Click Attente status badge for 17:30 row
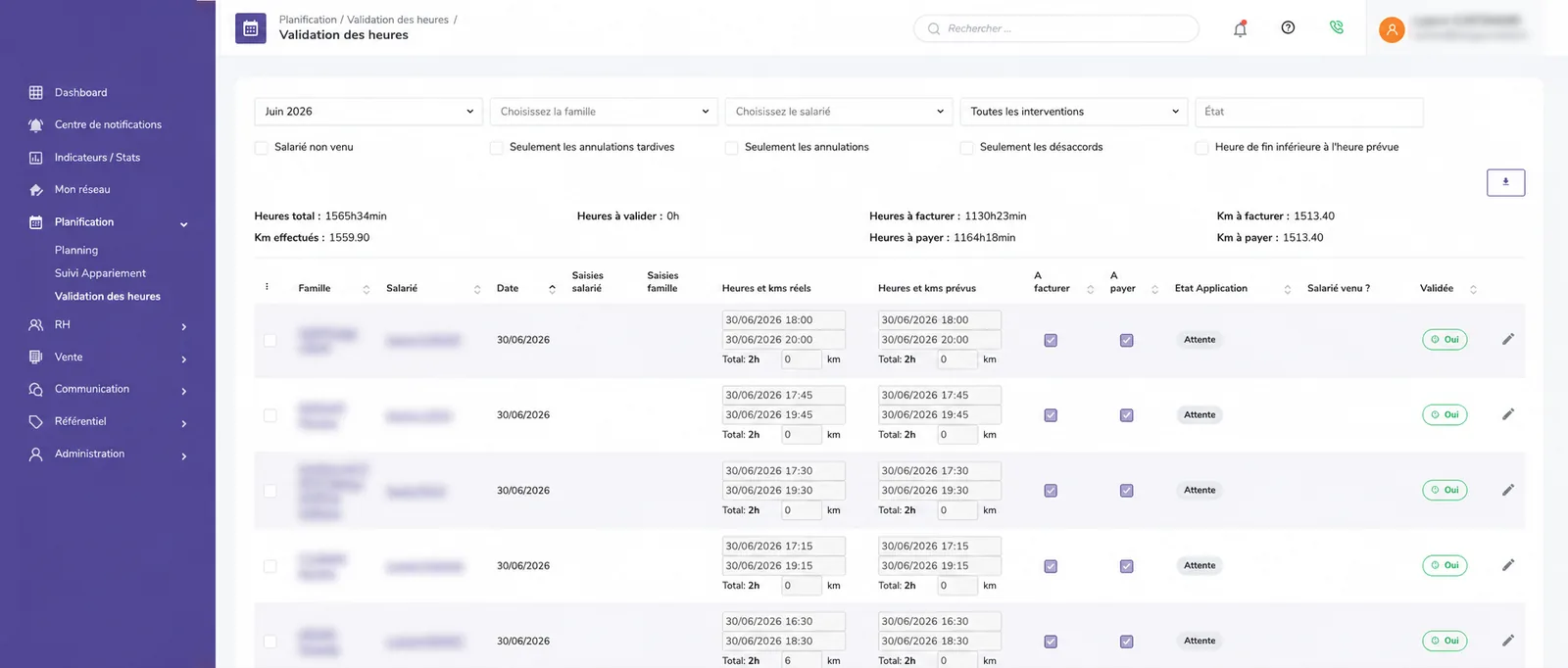 point(1200,491)
